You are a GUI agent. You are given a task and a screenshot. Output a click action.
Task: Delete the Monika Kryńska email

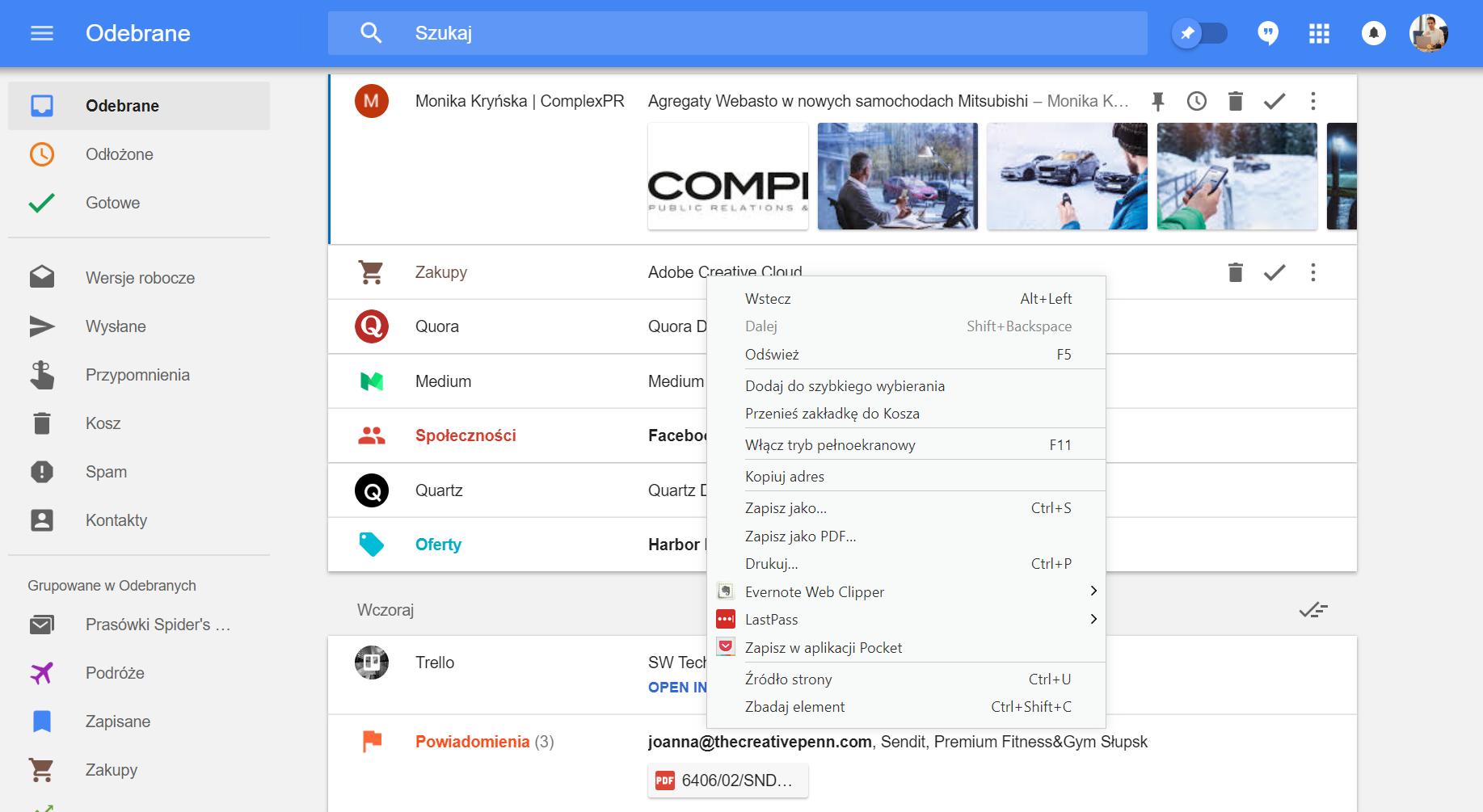pos(1236,101)
